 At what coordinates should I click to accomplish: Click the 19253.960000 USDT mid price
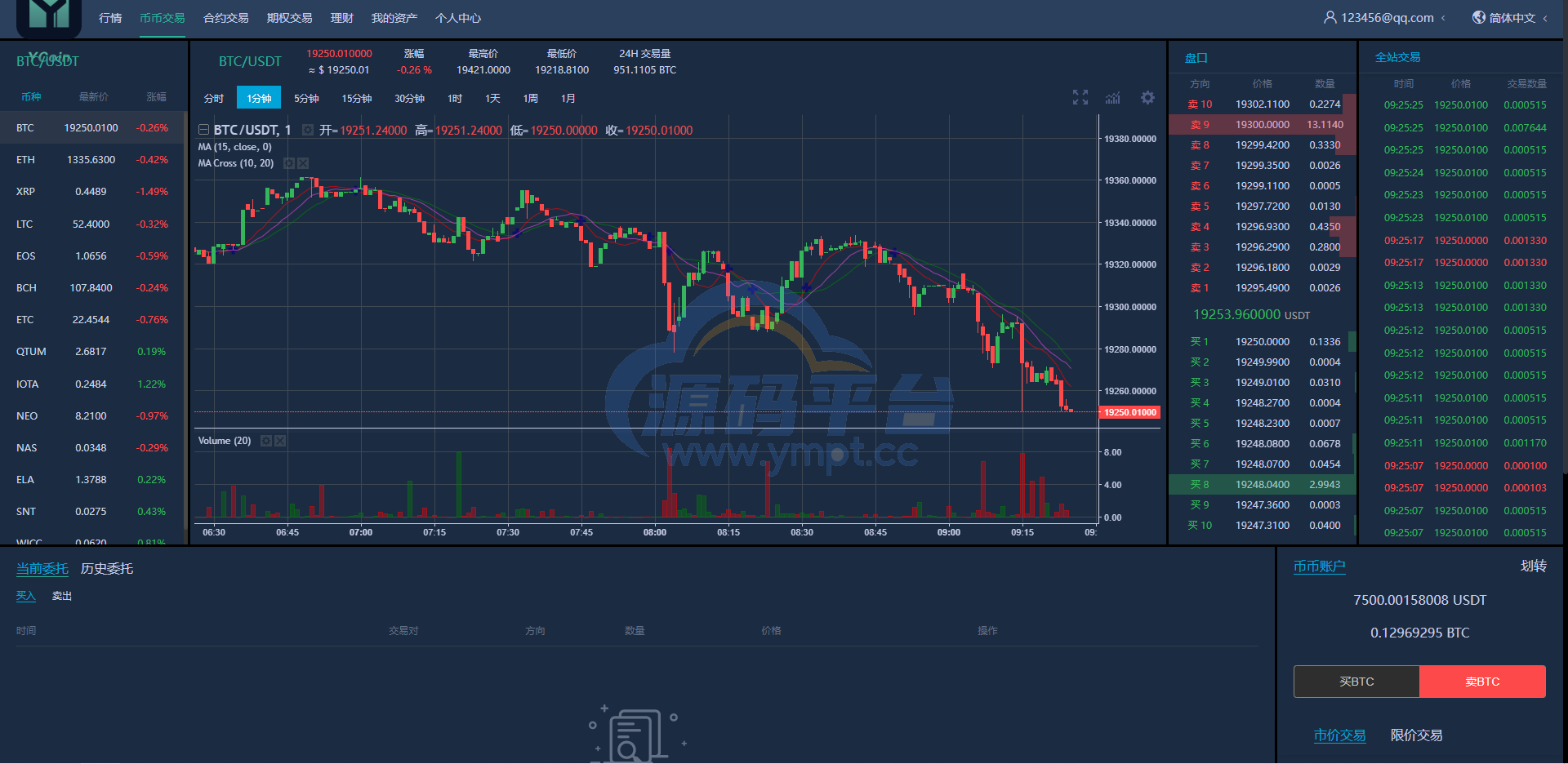pyautogui.click(x=1251, y=315)
